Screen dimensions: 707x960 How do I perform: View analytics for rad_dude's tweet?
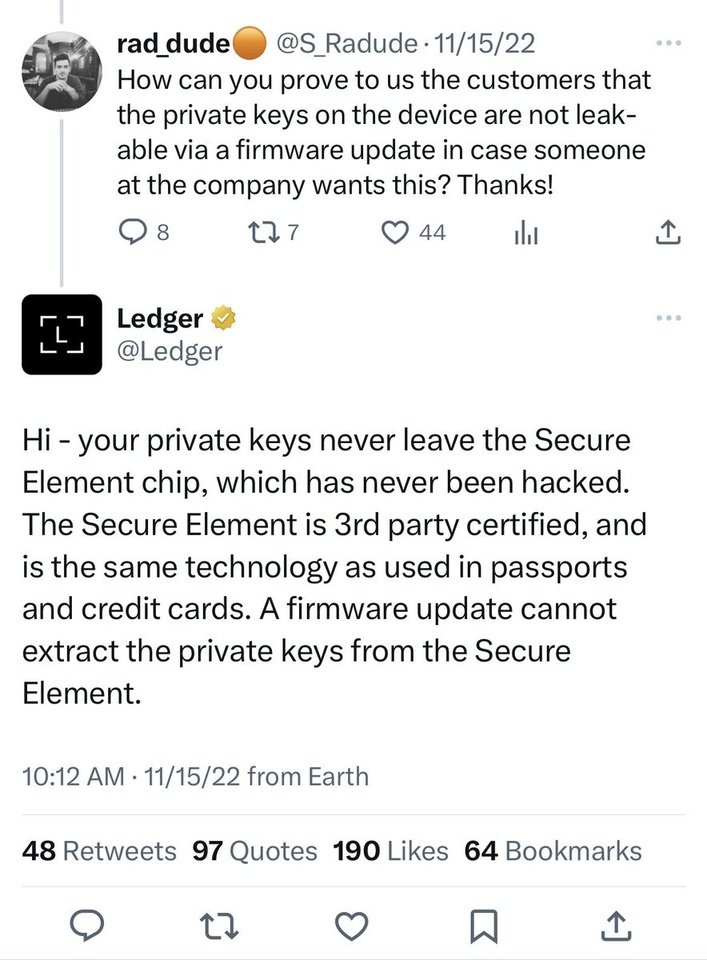(x=526, y=233)
